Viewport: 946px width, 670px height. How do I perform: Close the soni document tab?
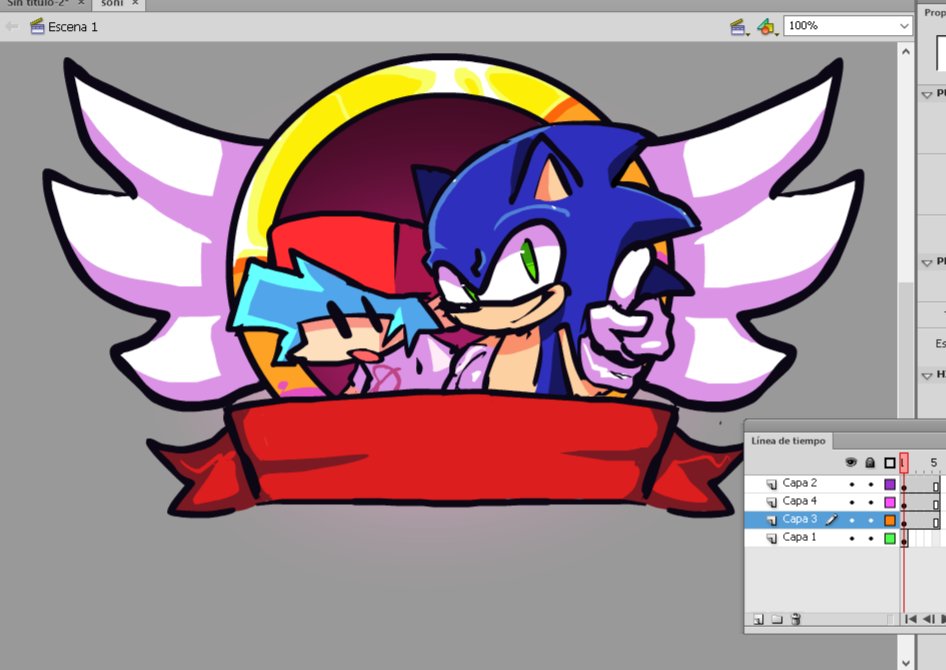[x=135, y=4]
